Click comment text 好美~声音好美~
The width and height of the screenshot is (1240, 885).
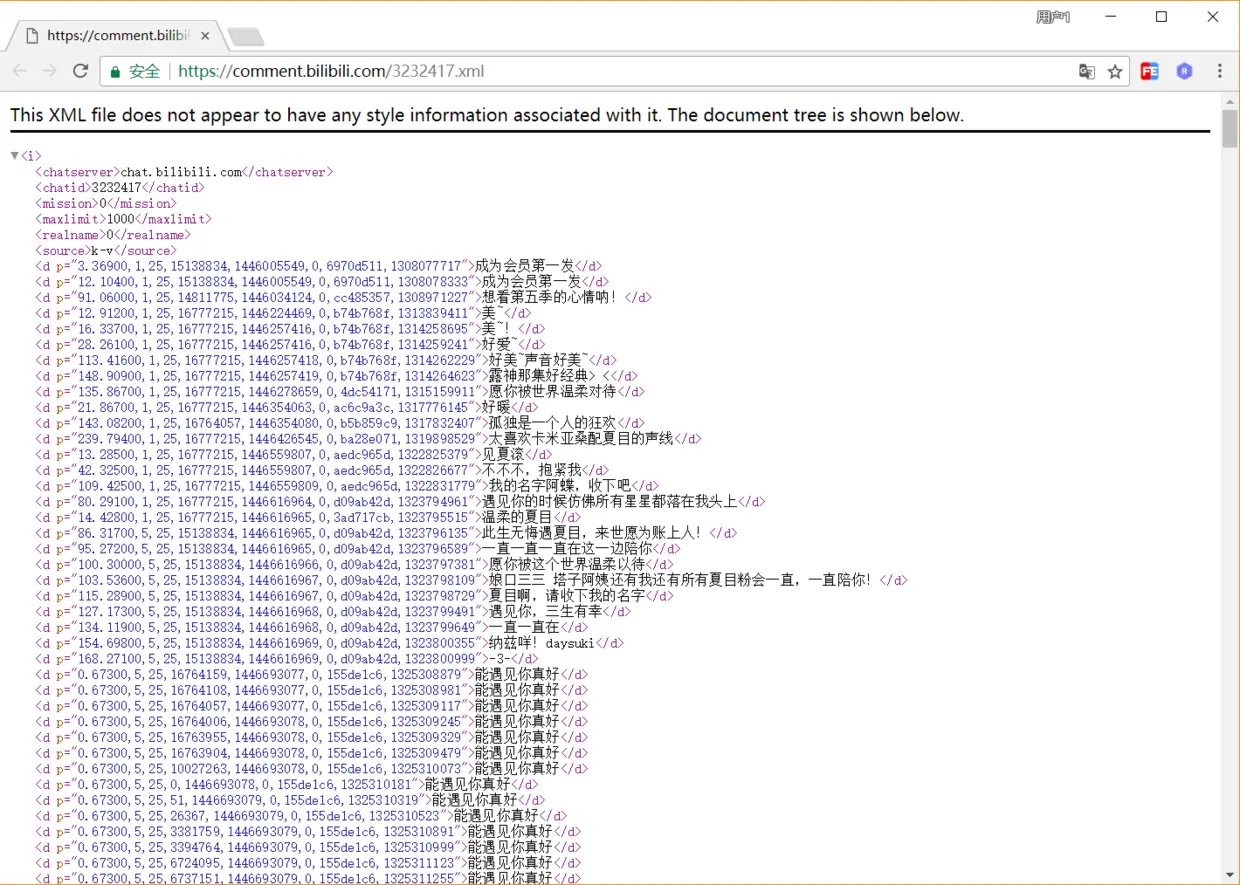tap(539, 360)
